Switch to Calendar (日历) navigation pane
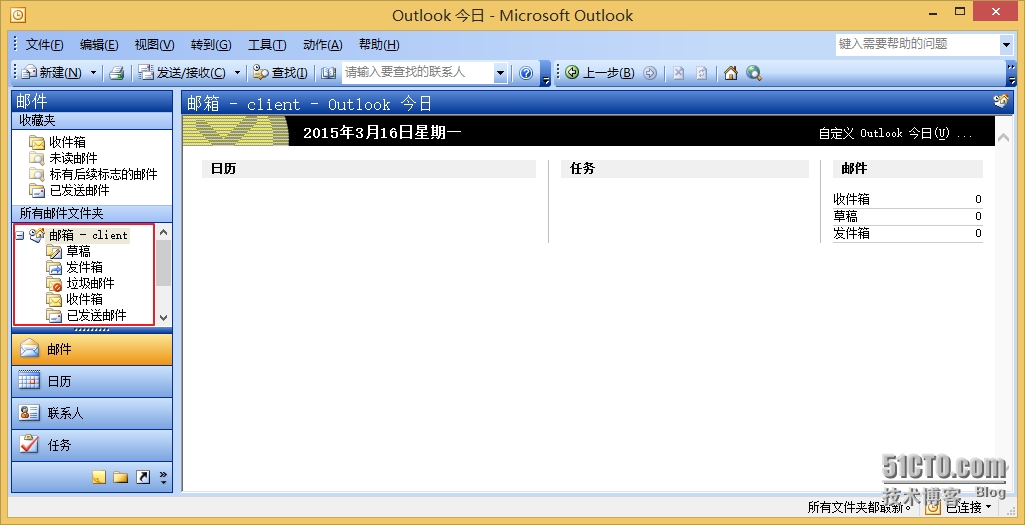The height and width of the screenshot is (525, 1025). pos(92,381)
